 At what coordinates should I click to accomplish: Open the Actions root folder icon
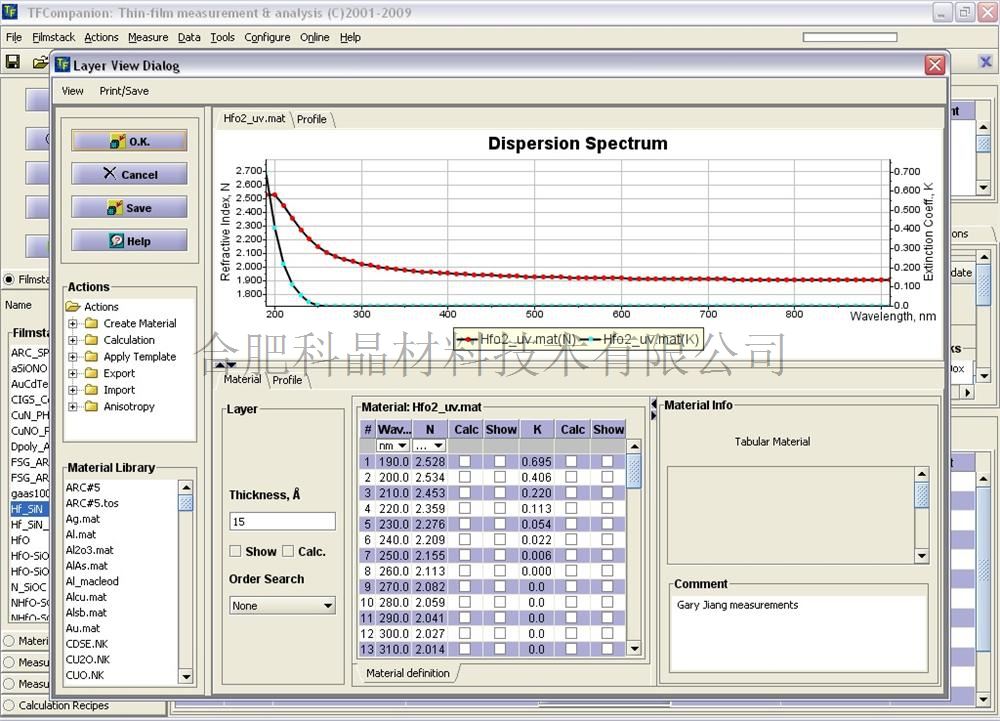(x=73, y=307)
